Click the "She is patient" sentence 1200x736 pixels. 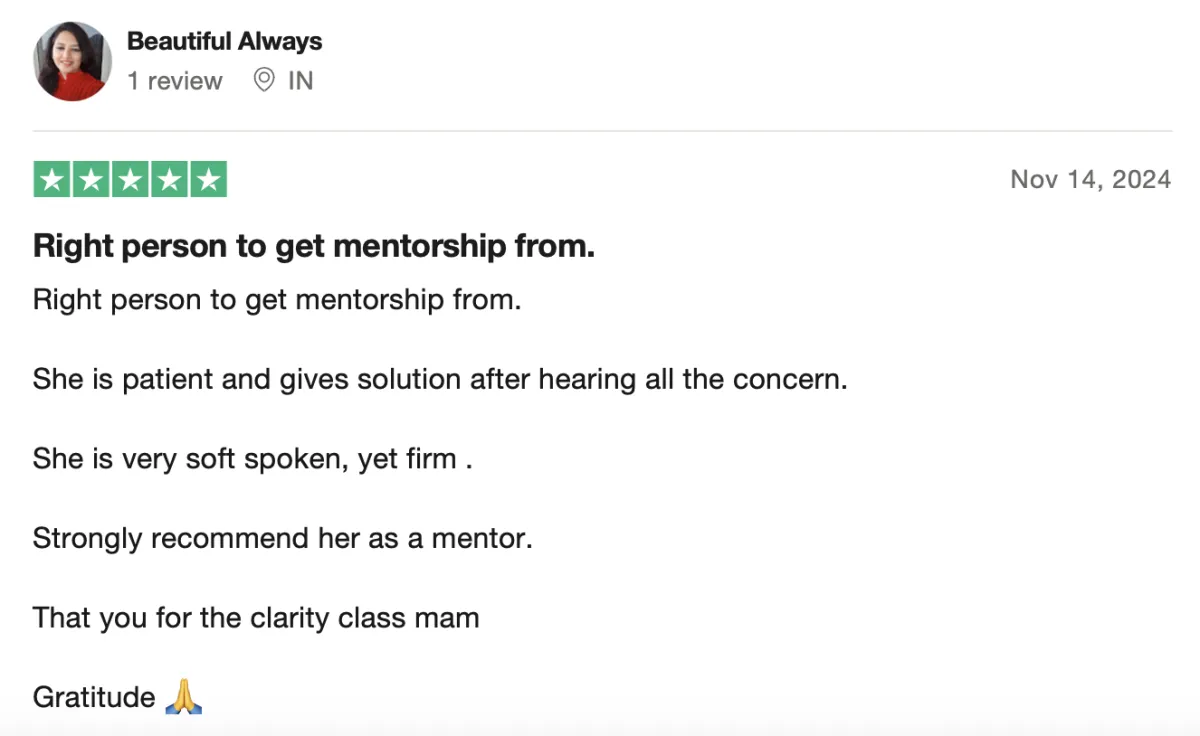pos(440,380)
